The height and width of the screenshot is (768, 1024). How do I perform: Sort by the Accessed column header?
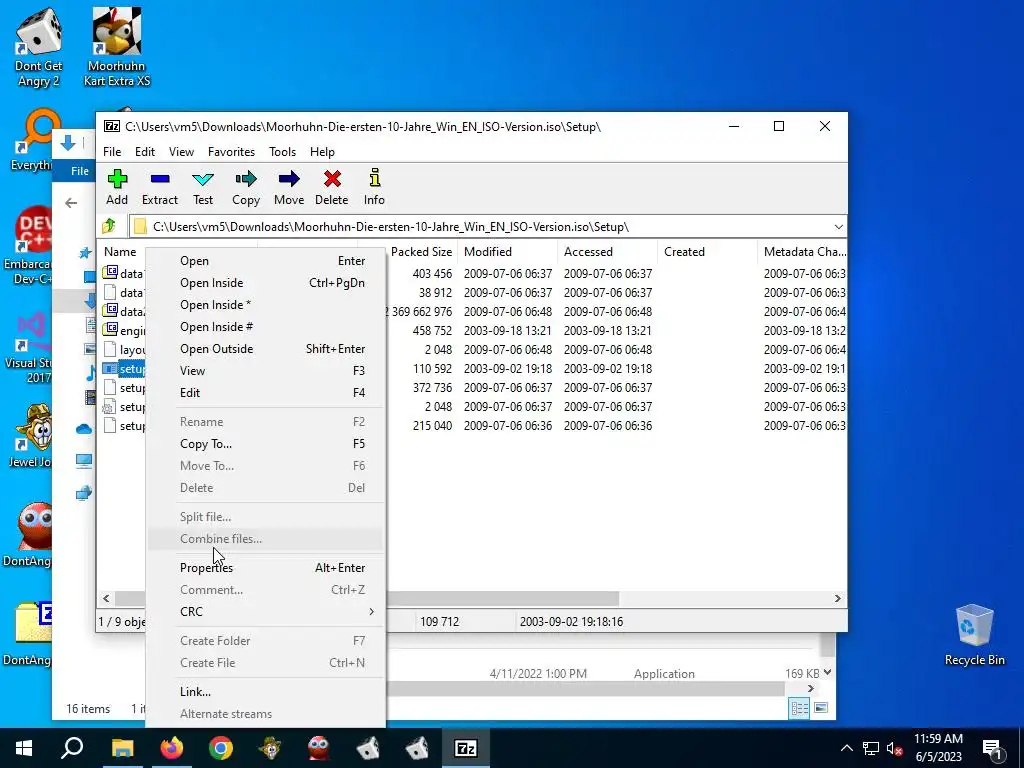[607, 251]
